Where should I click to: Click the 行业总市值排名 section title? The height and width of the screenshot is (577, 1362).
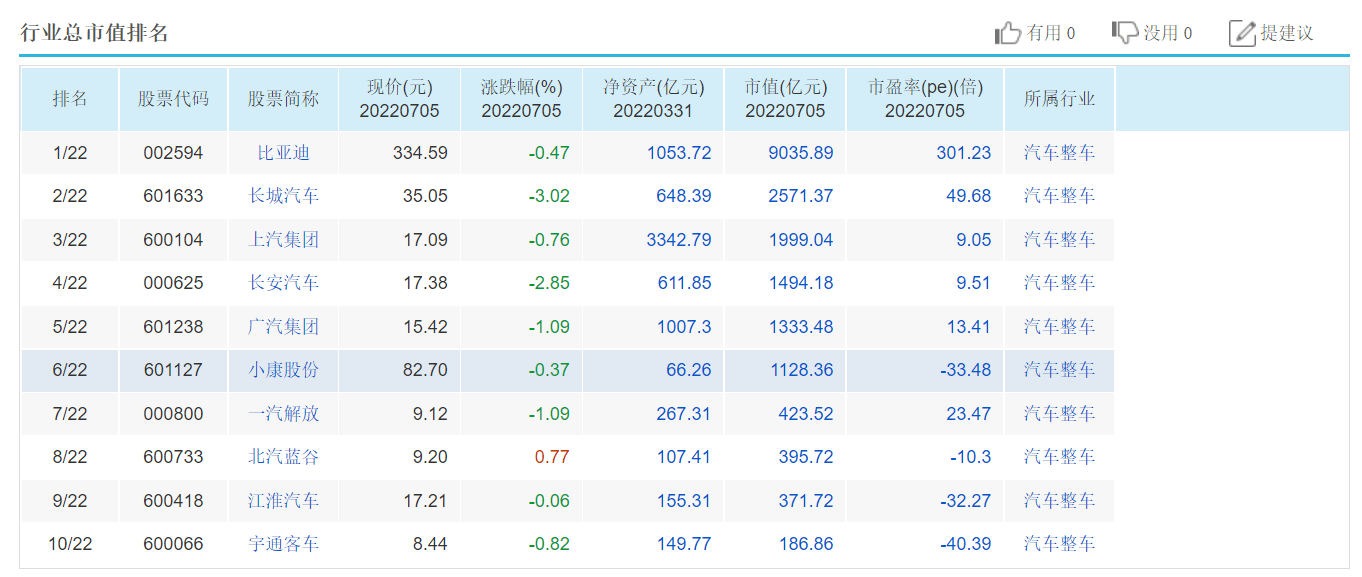95,33
